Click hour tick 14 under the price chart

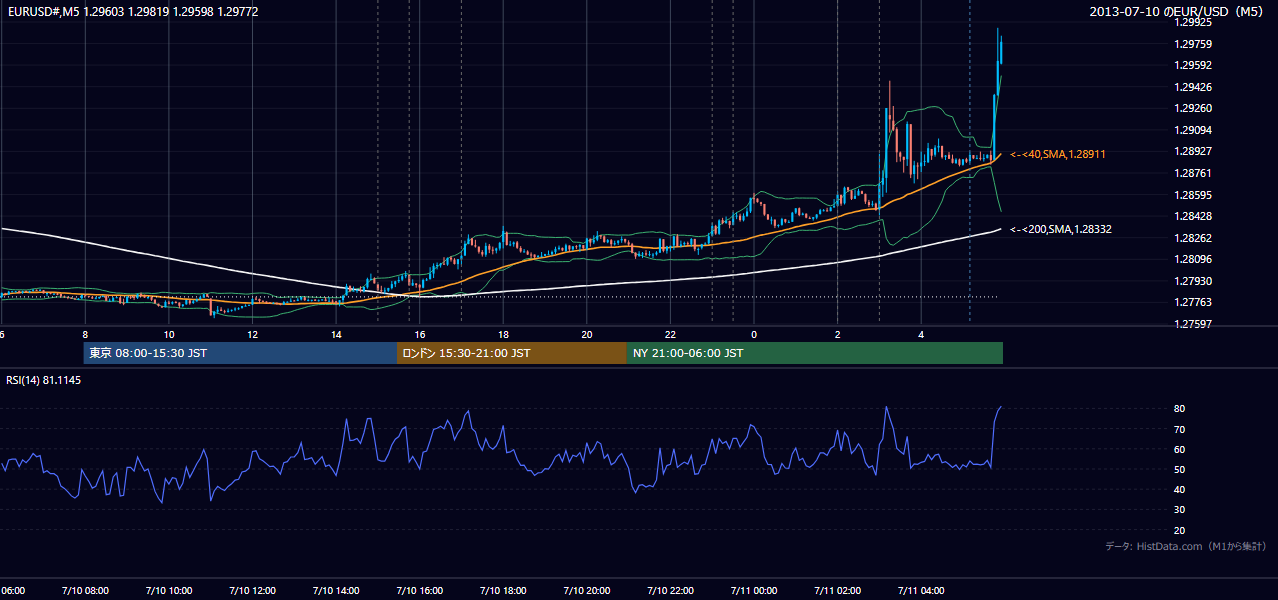pyautogui.click(x=336, y=334)
